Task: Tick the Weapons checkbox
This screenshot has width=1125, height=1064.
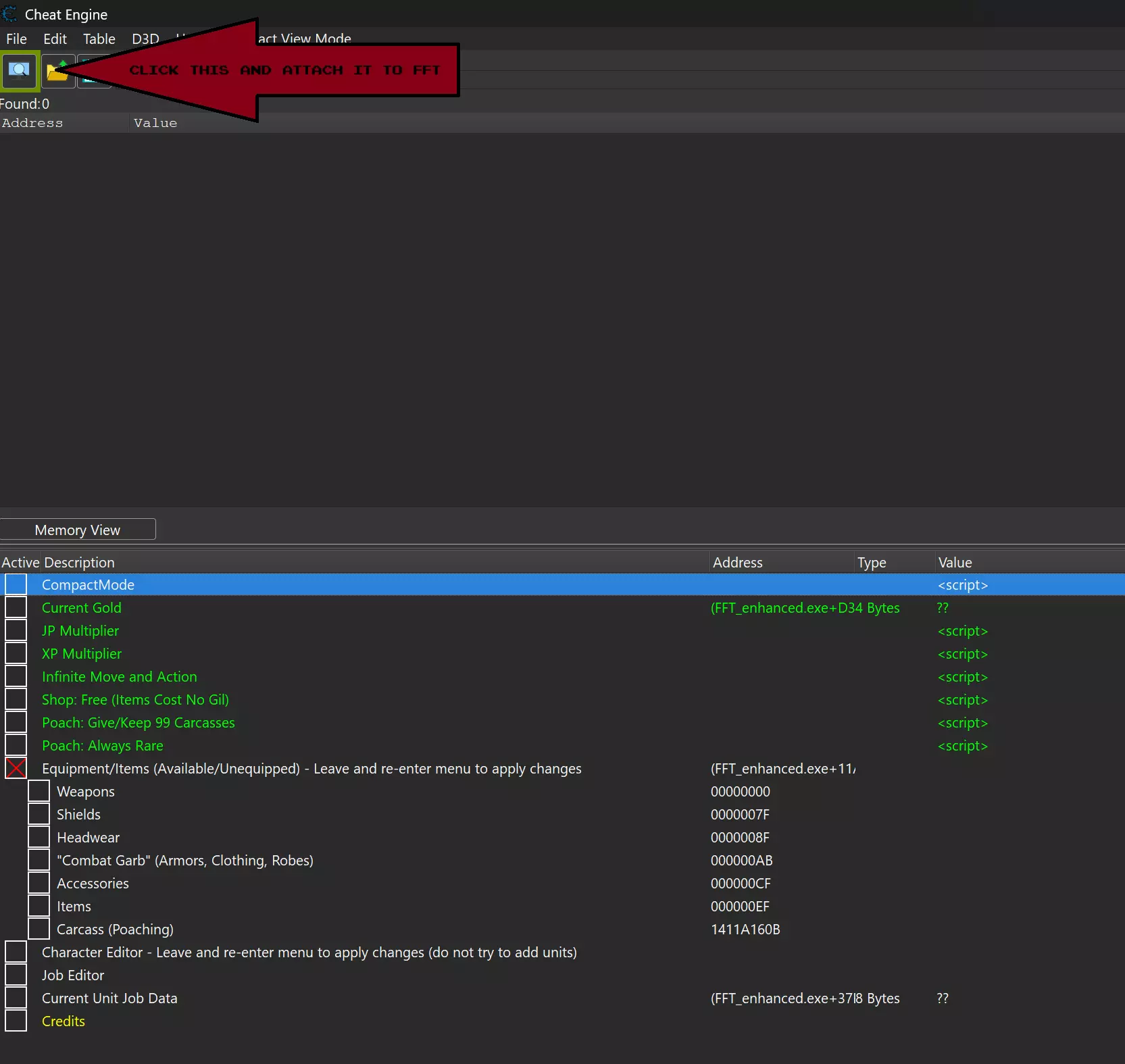Action: click(x=39, y=791)
